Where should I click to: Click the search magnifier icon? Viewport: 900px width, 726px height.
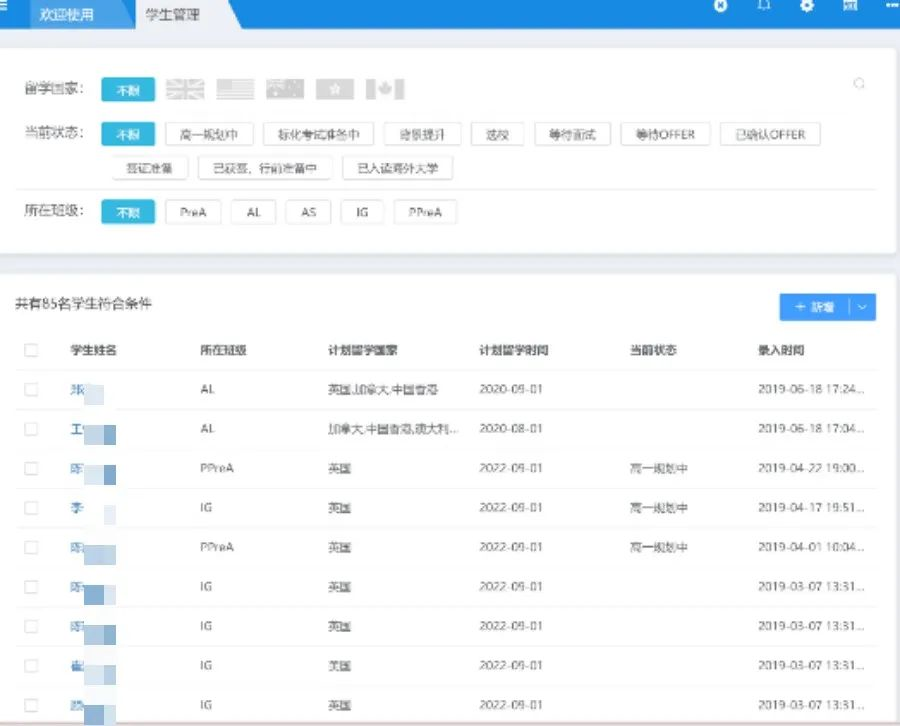859,84
